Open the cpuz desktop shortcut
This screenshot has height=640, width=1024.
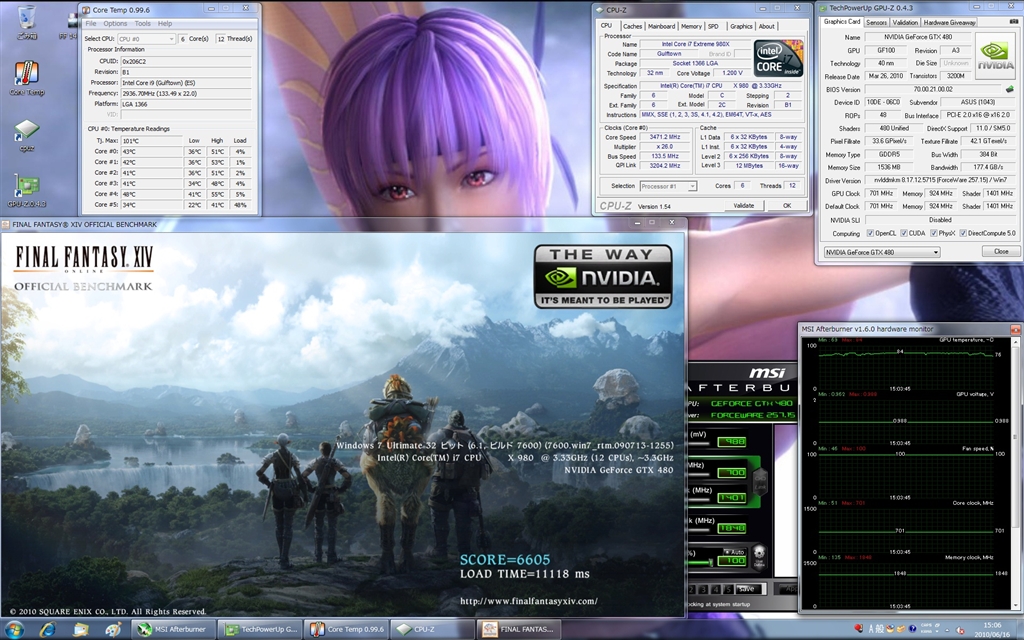coord(26,134)
